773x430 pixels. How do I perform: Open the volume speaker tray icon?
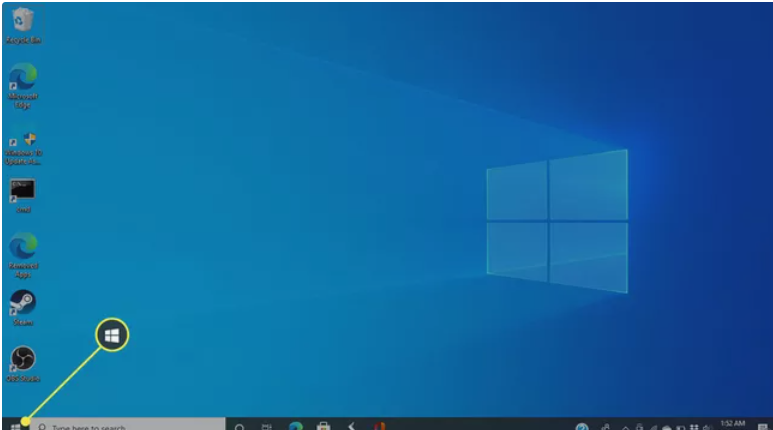708,427
